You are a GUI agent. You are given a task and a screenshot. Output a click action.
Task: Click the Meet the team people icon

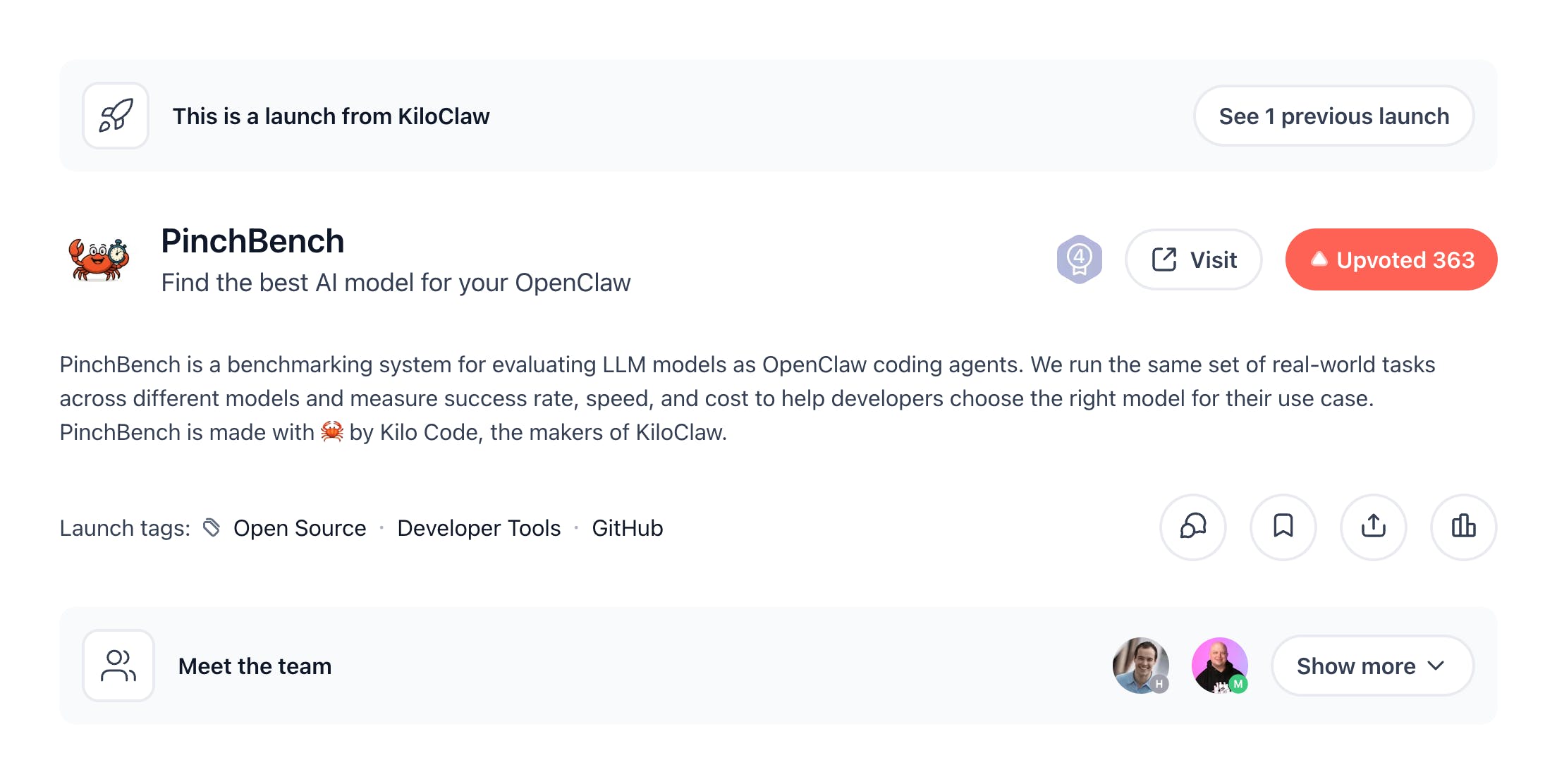[118, 666]
